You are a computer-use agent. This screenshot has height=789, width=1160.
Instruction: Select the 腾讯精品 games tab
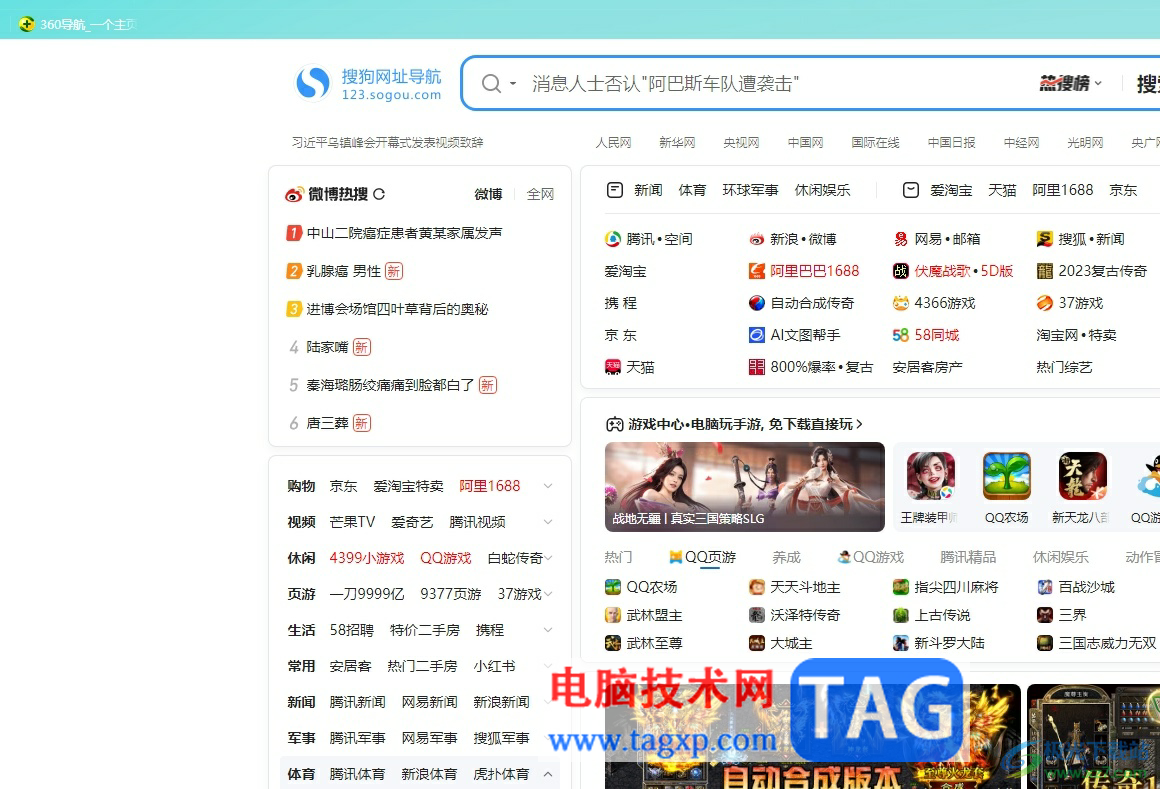click(968, 558)
